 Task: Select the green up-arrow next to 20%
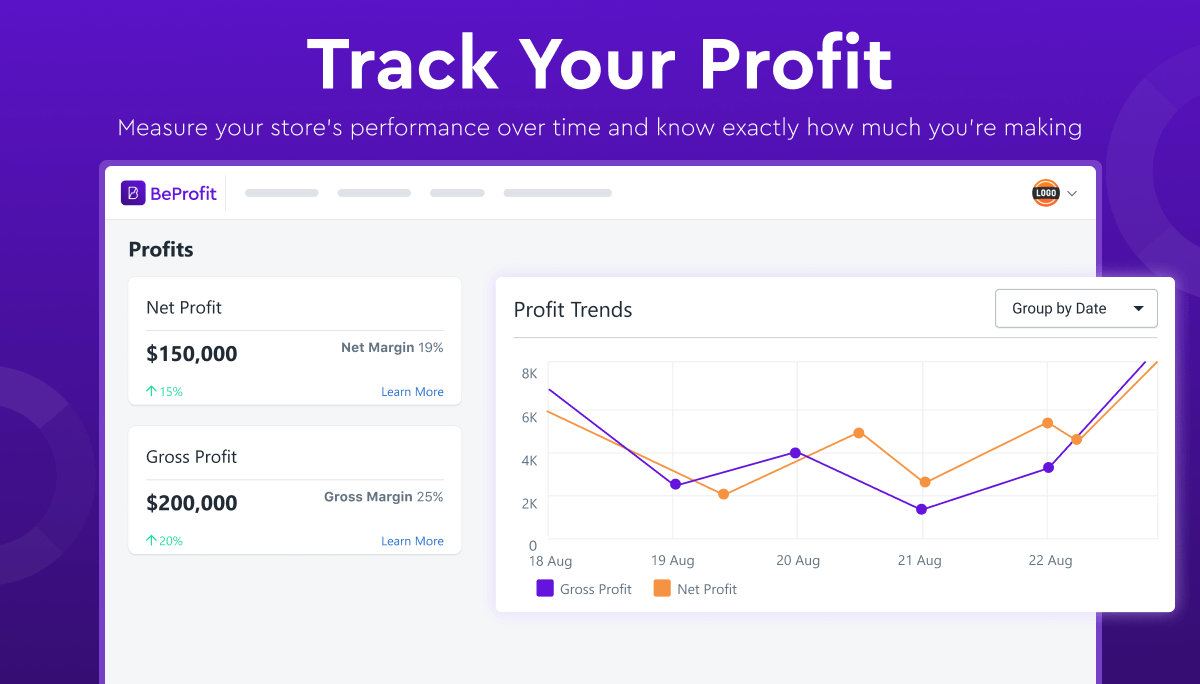(x=150, y=541)
